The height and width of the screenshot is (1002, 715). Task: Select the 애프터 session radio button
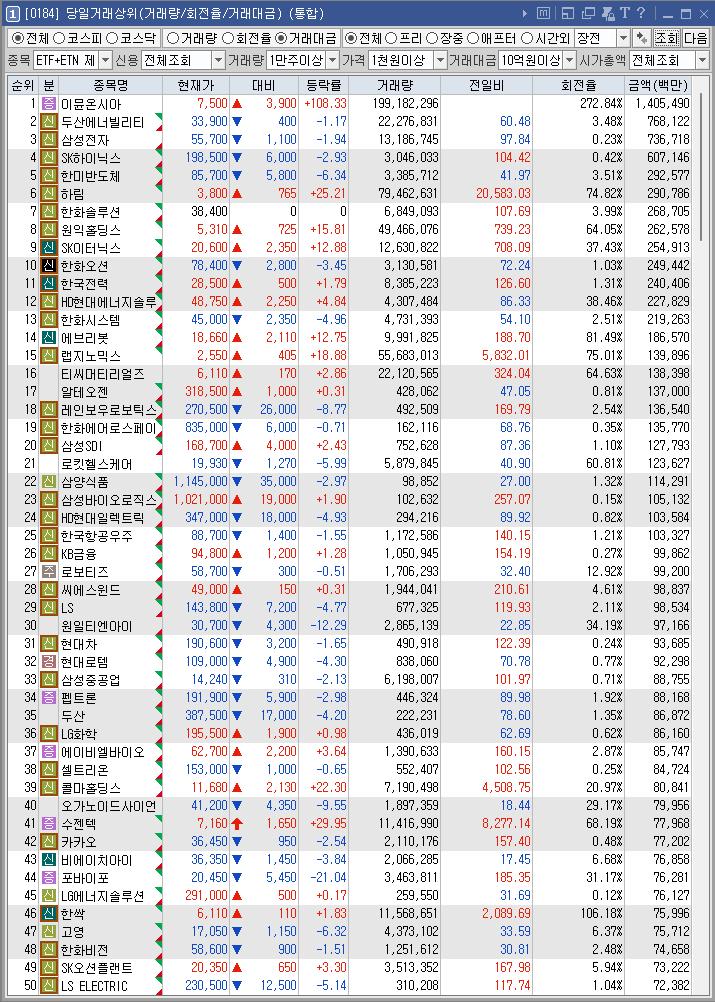point(473,38)
